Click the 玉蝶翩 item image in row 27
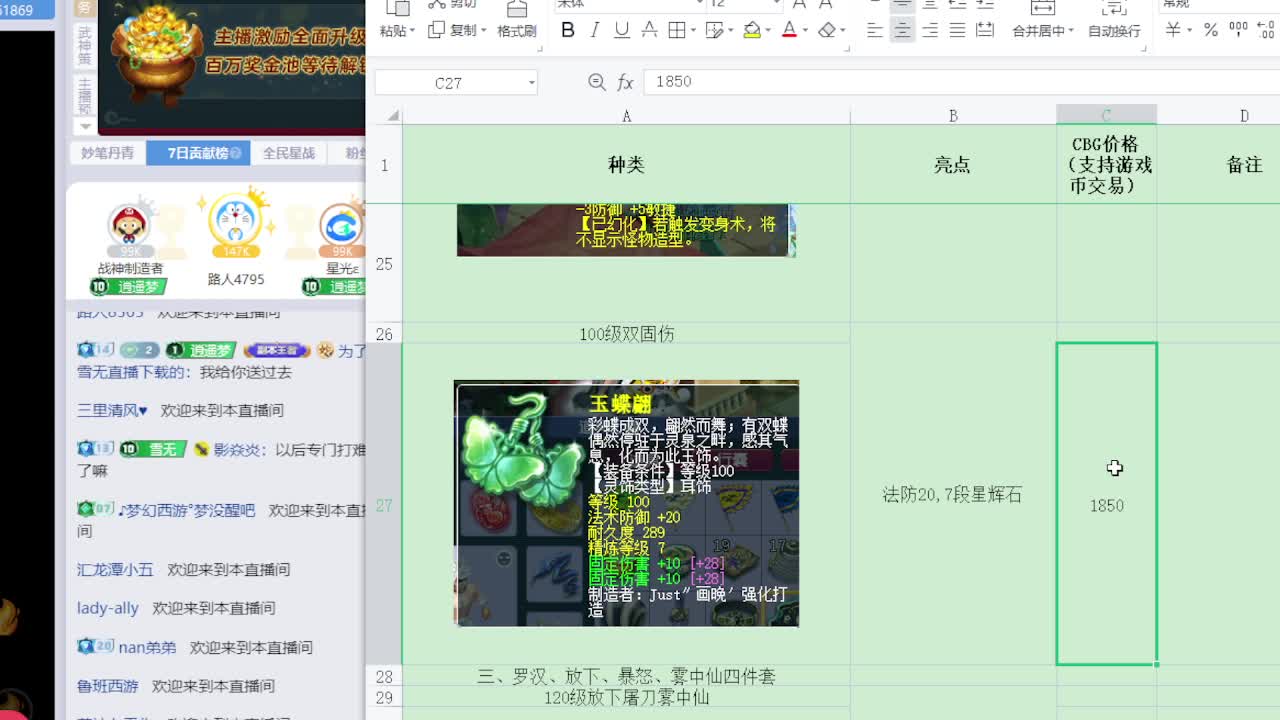This screenshot has width=1280, height=720. 626,503
